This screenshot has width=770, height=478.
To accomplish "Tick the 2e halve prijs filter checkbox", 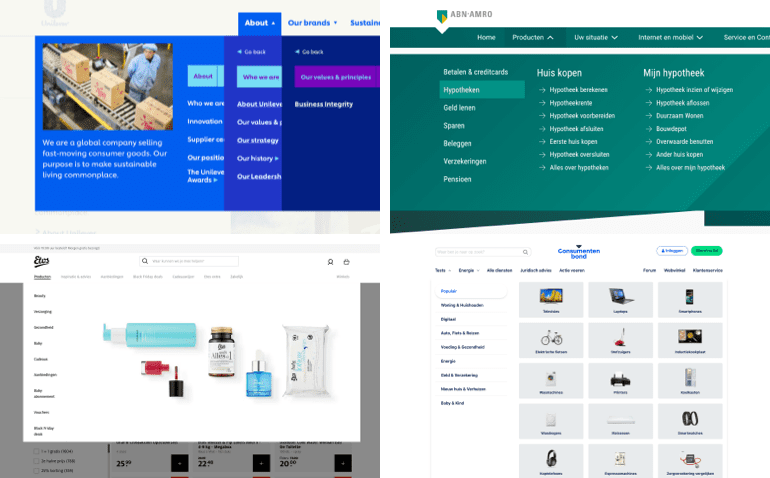I will [36, 461].
